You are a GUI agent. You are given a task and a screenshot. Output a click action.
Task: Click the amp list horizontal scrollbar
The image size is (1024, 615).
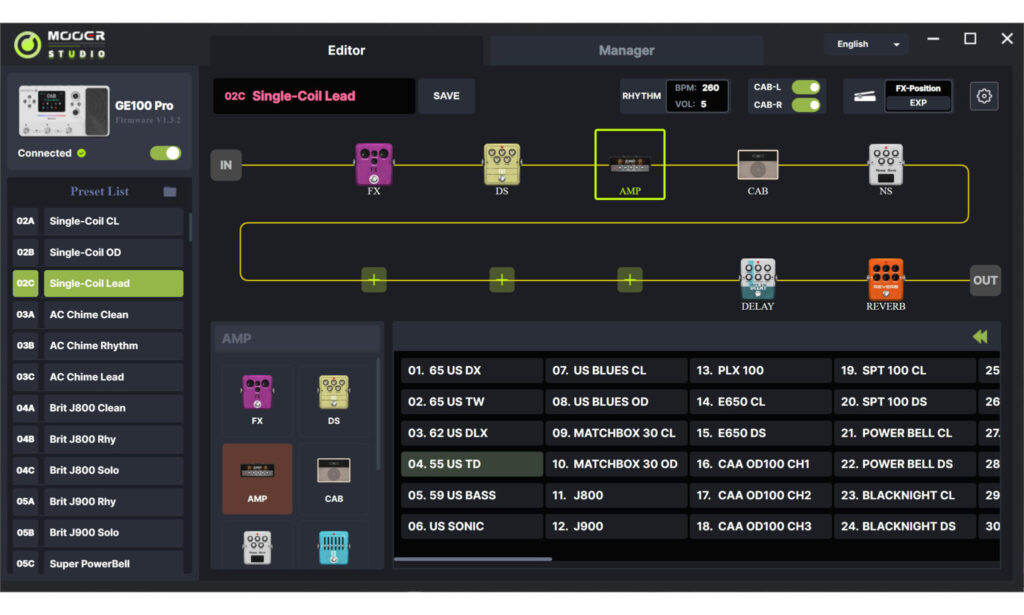coord(473,559)
